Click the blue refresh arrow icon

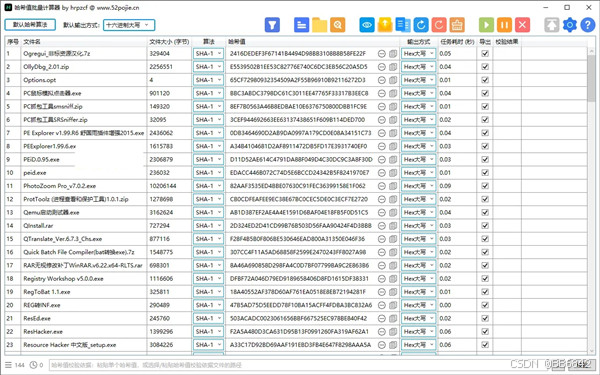(421, 25)
